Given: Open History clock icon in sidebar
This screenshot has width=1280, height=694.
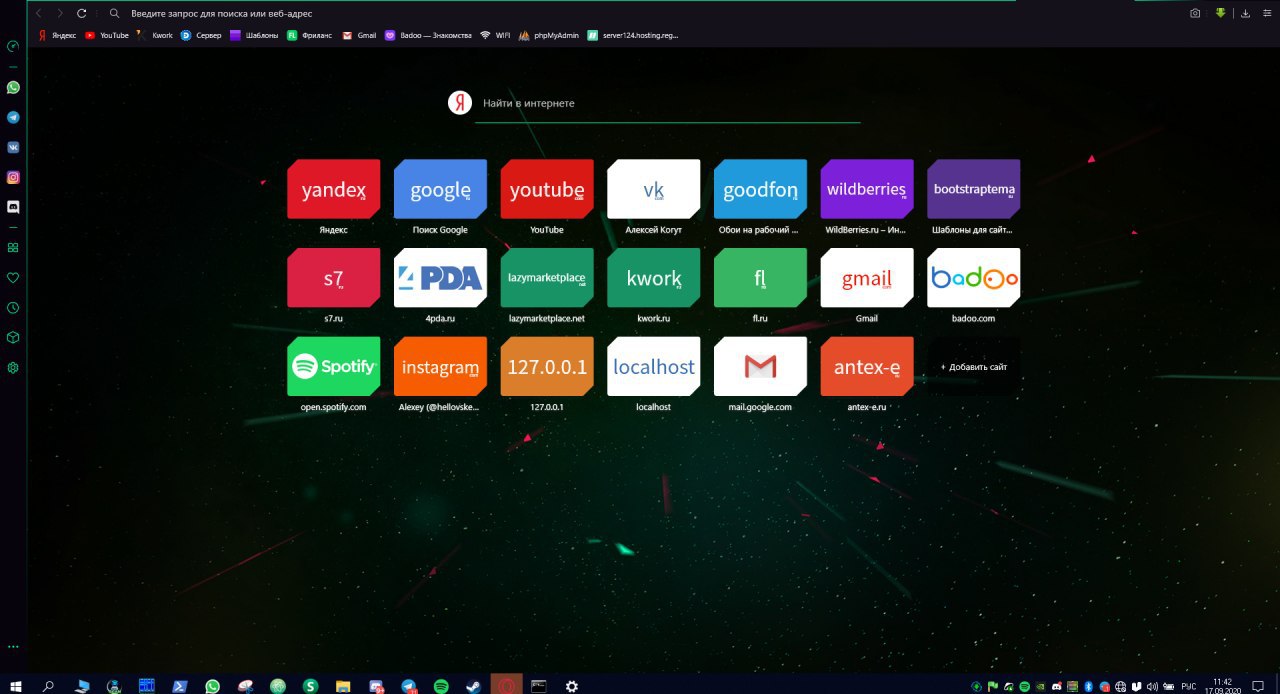Looking at the screenshot, I should coord(13,308).
